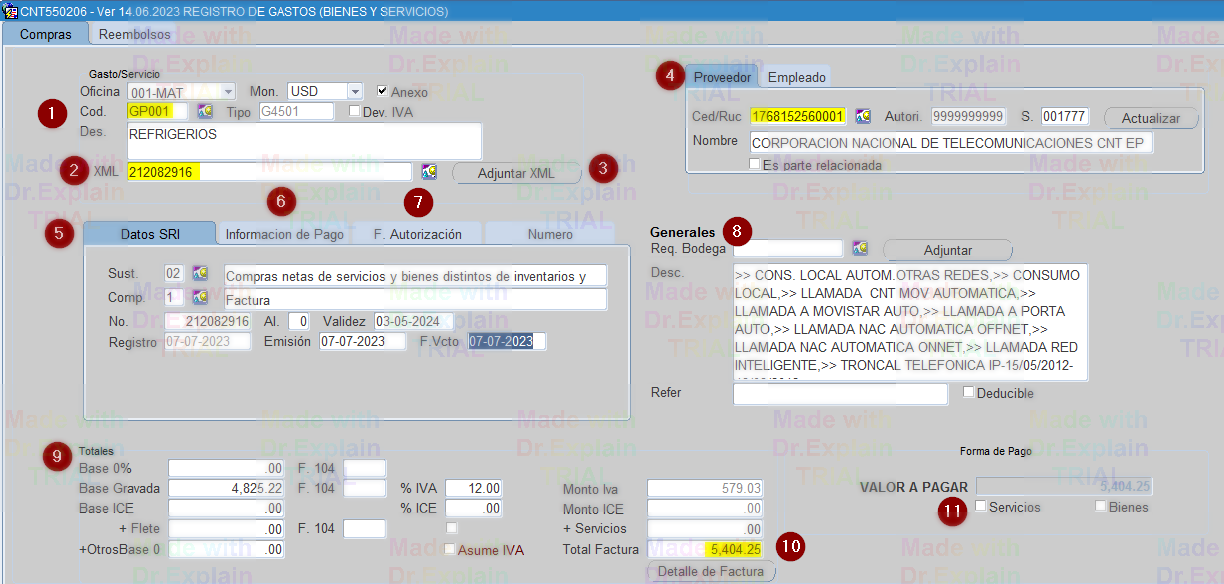Click lookup icon next to Req. Bodega
Viewport: 1224px width, 584px height.
[x=860, y=248]
